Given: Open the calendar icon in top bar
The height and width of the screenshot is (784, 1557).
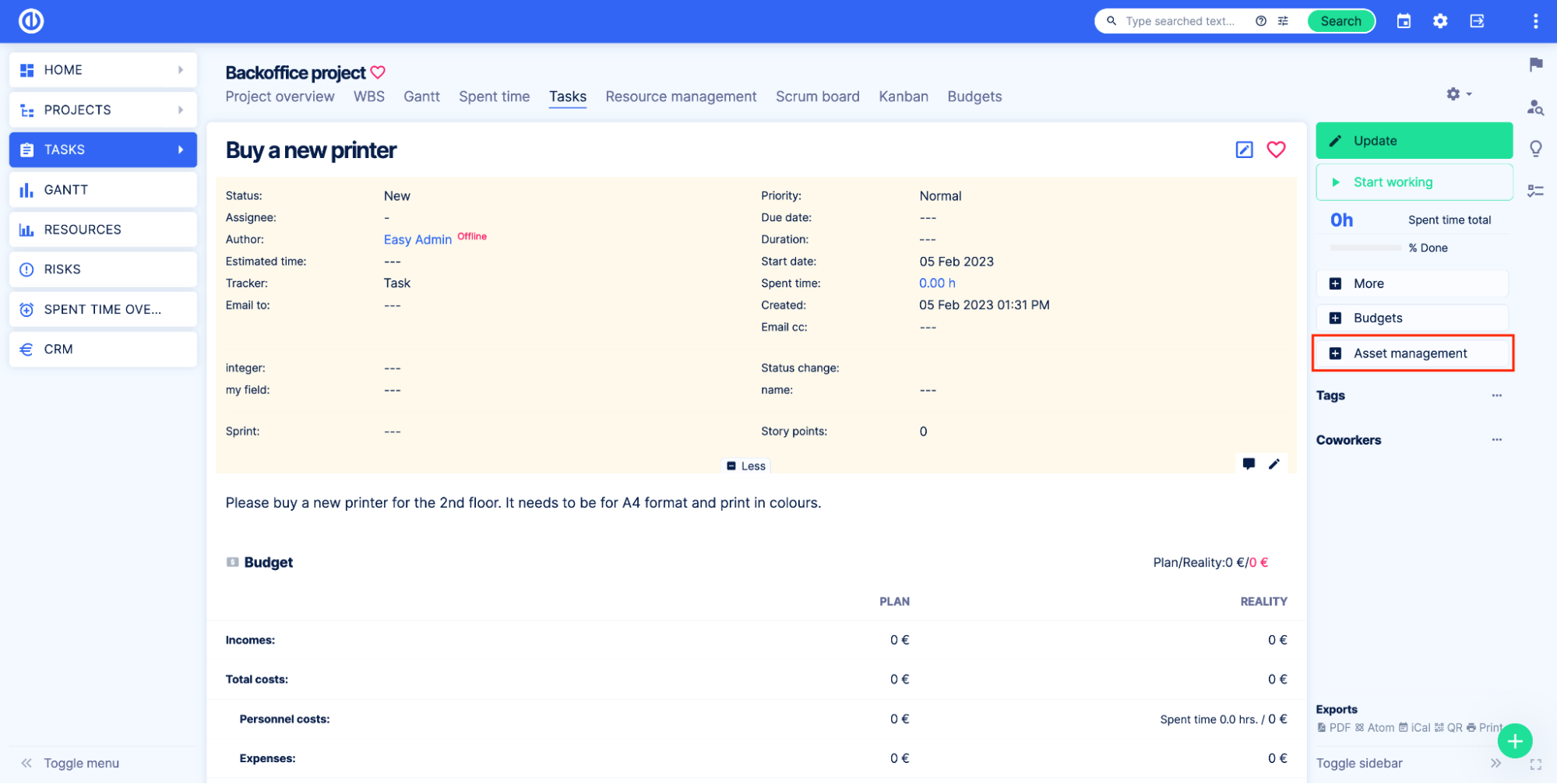Looking at the screenshot, I should [x=1404, y=21].
